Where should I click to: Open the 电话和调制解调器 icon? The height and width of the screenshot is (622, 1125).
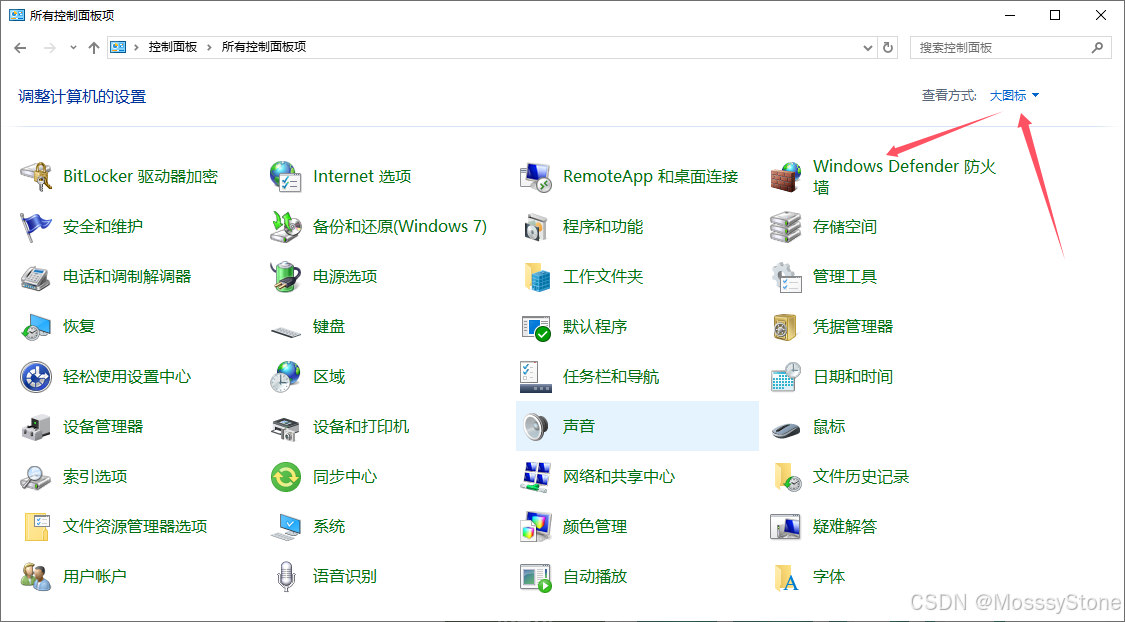(x=36, y=277)
